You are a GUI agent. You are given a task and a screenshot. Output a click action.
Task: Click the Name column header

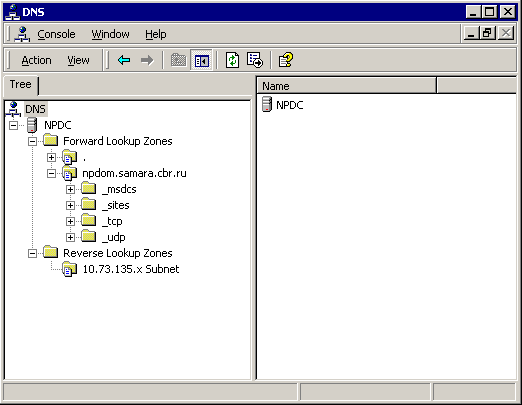(x=346, y=86)
